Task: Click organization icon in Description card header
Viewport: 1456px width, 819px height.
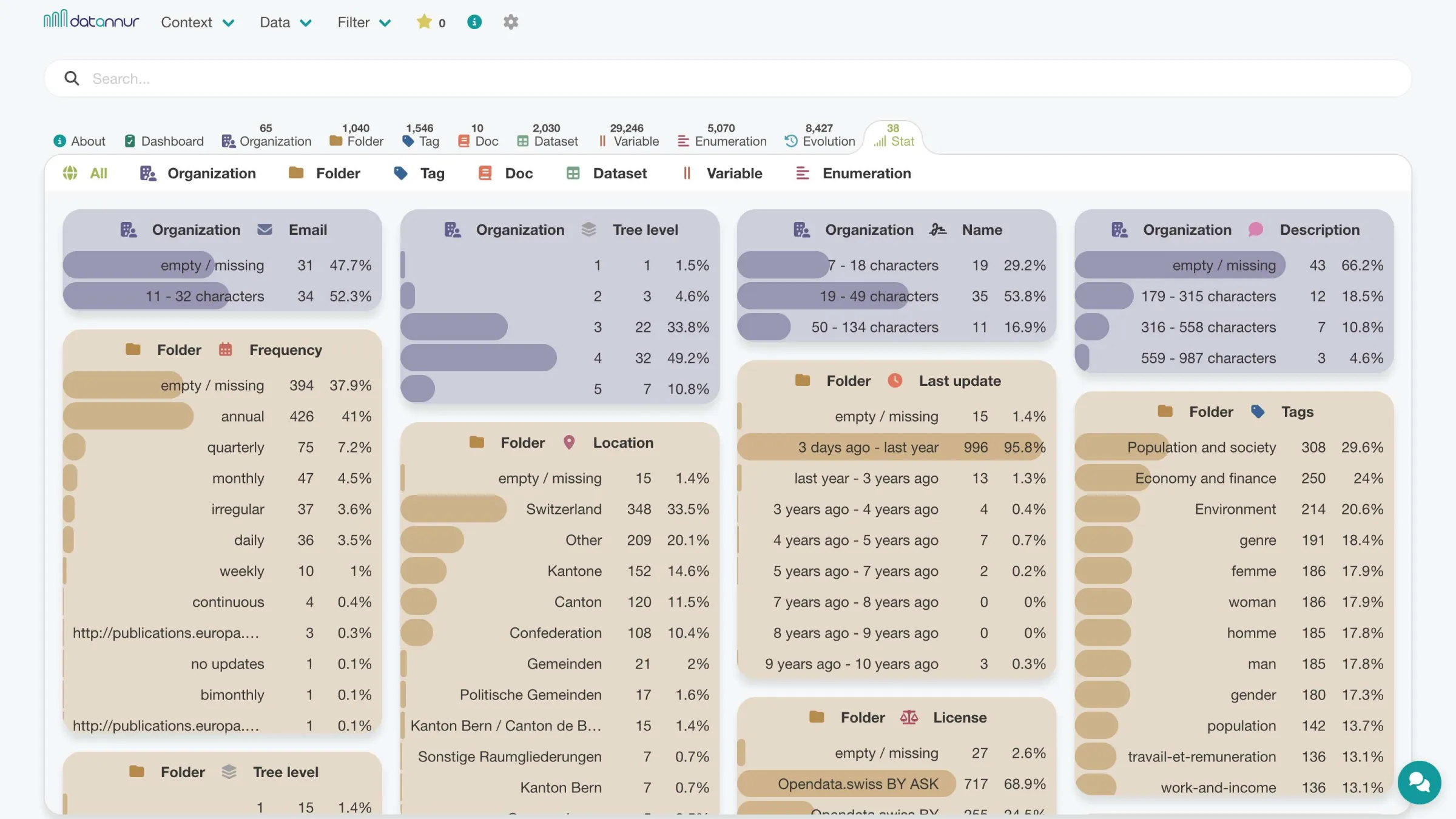Action: coord(1119,230)
